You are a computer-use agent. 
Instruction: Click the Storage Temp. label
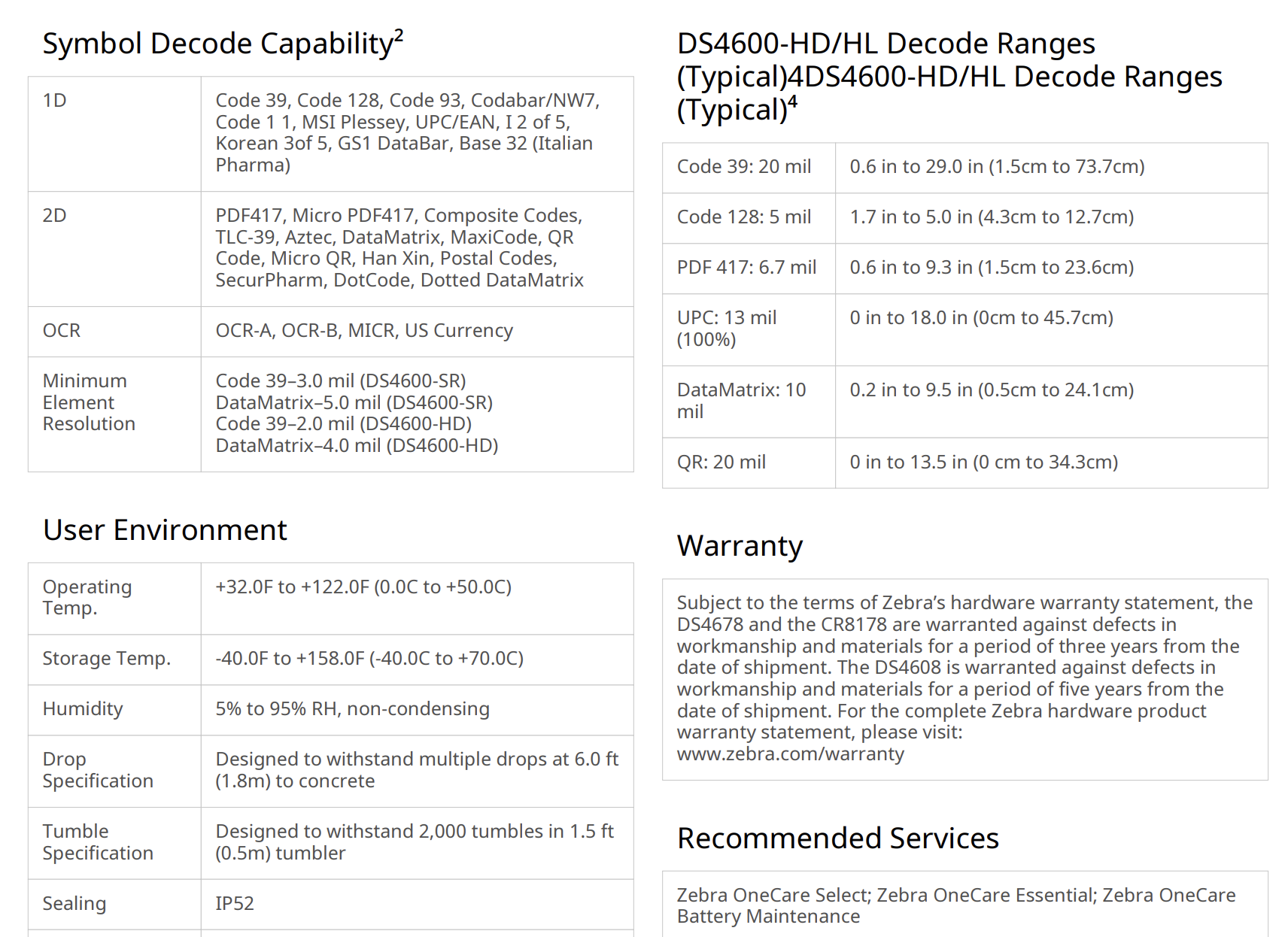(x=107, y=659)
